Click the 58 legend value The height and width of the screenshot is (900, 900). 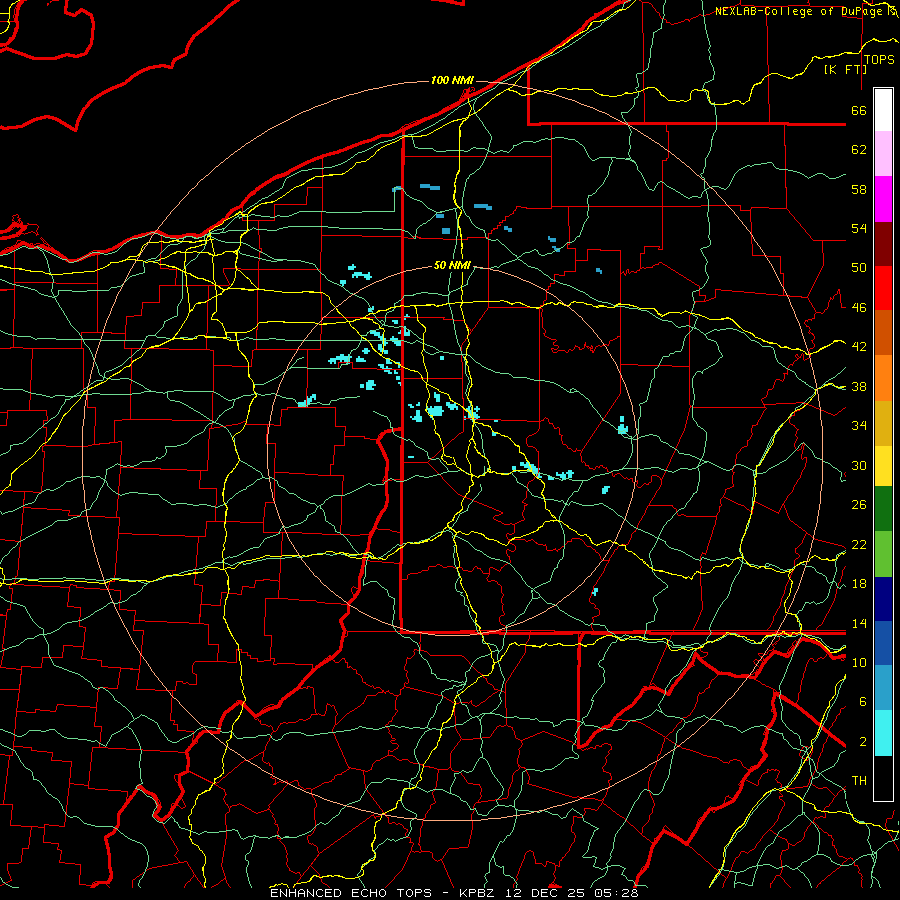point(859,189)
